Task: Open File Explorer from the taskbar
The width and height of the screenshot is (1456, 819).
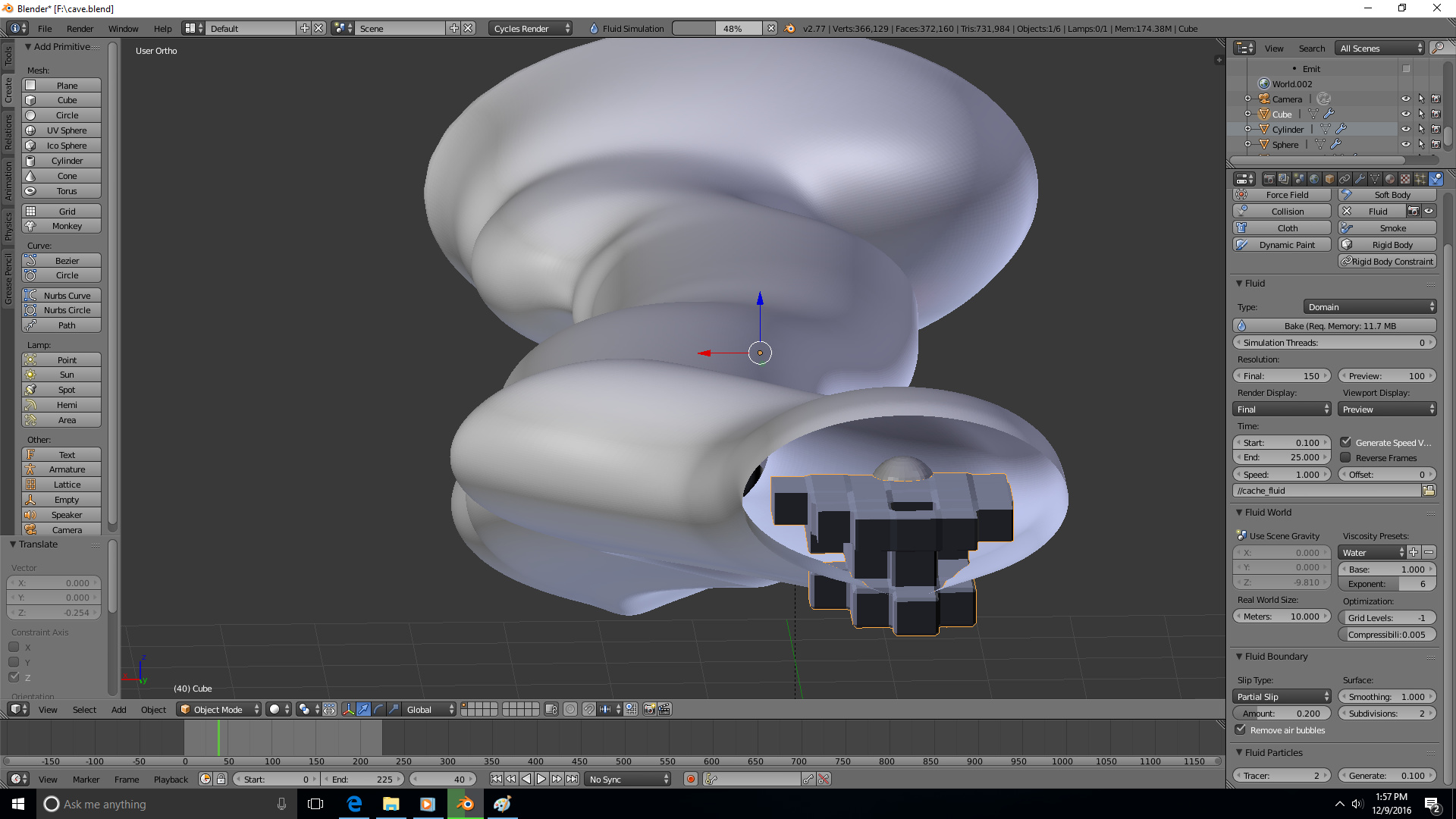Action: 391,804
